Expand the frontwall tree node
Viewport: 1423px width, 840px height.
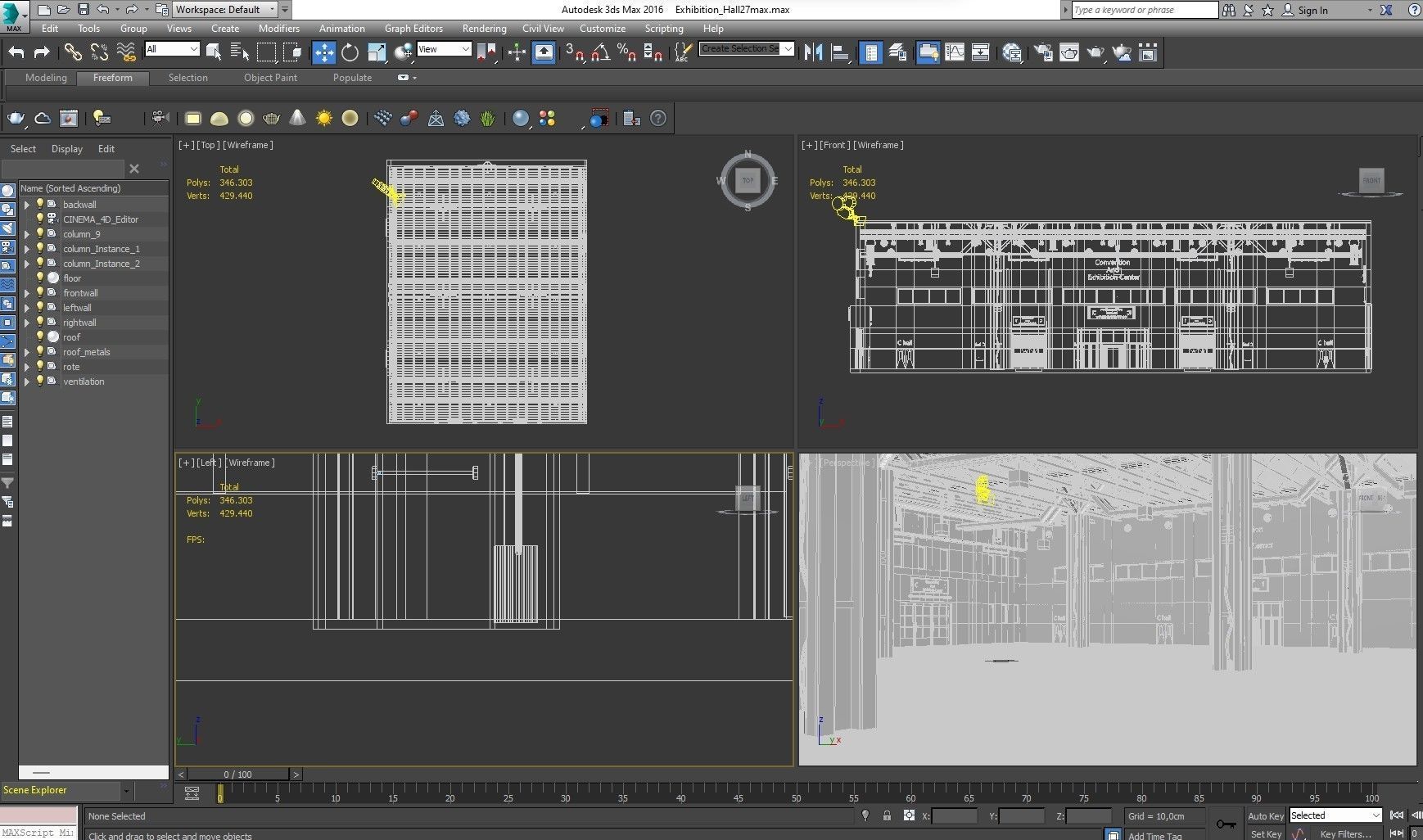pos(26,293)
